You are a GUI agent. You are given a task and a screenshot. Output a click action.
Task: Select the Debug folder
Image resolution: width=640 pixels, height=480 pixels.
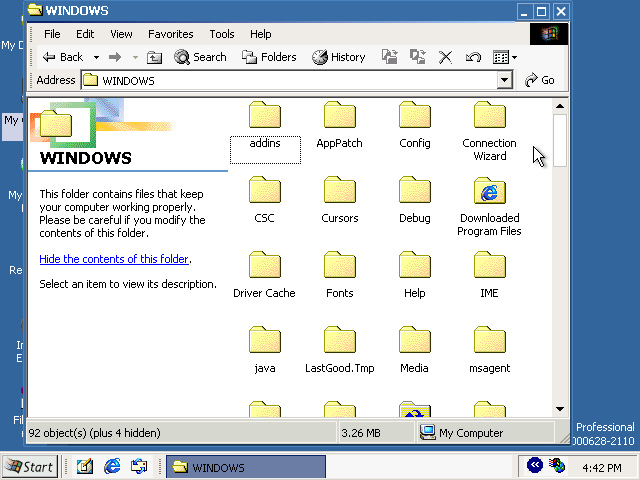click(x=415, y=201)
